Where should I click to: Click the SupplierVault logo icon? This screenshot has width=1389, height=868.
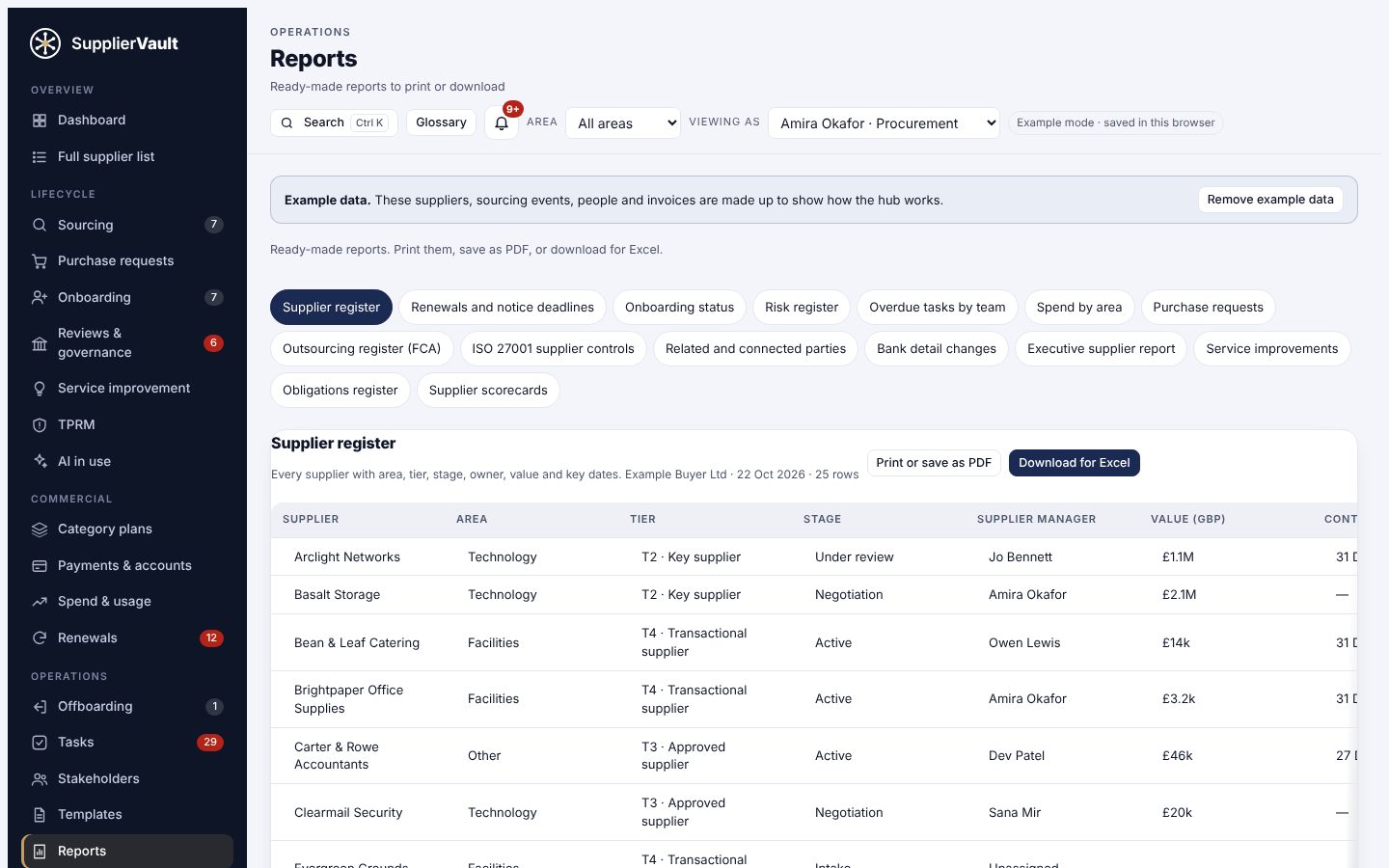tap(45, 43)
